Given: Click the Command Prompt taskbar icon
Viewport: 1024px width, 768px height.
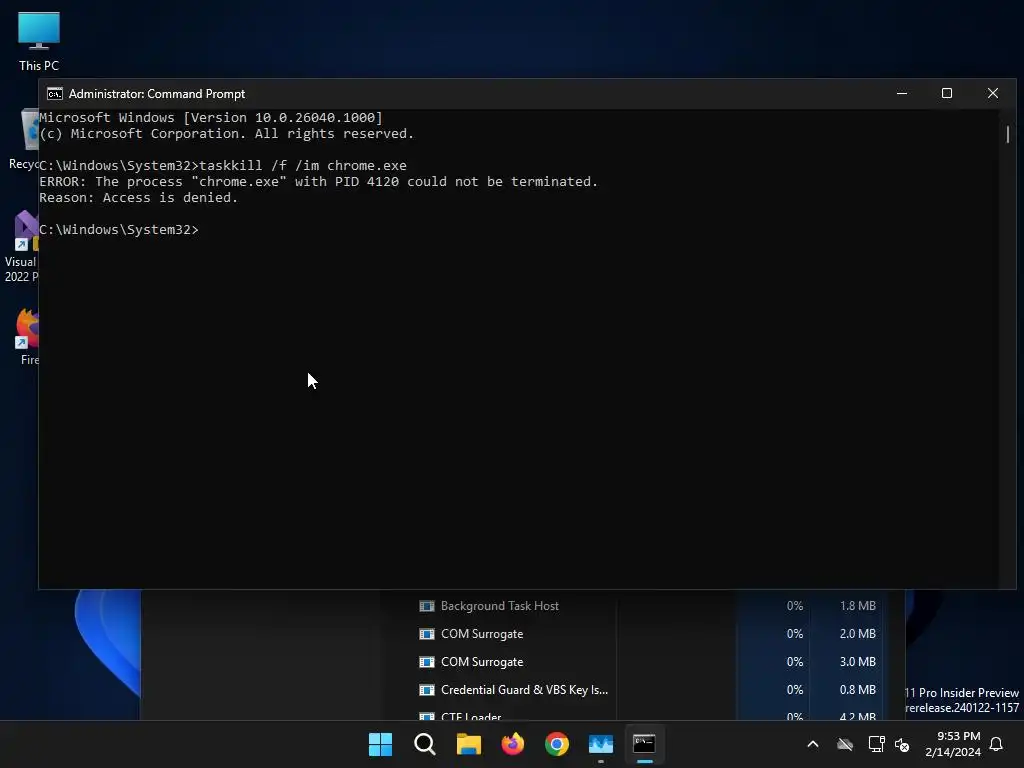Looking at the screenshot, I should coord(645,744).
